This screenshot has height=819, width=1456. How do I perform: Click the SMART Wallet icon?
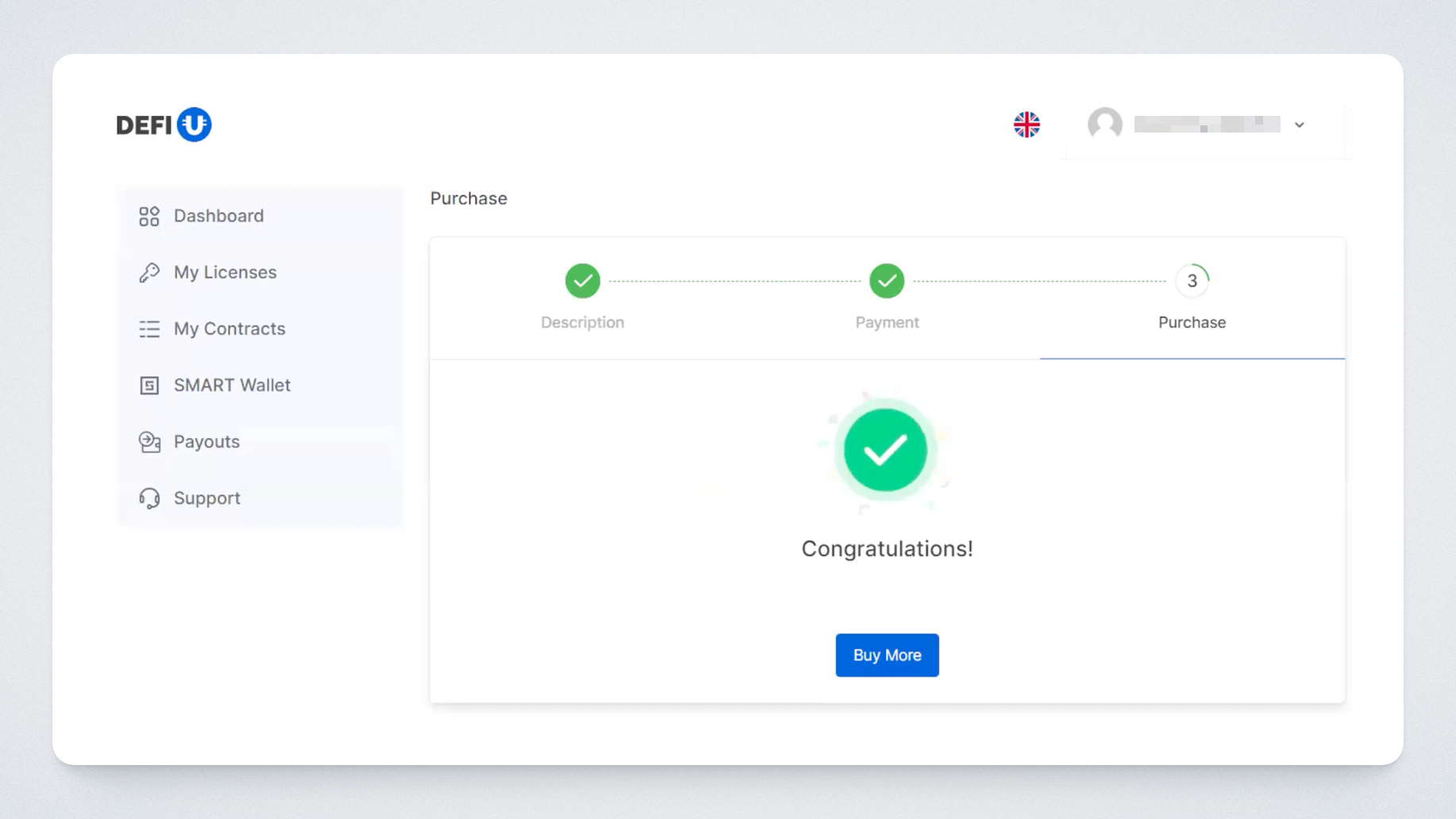click(x=149, y=386)
